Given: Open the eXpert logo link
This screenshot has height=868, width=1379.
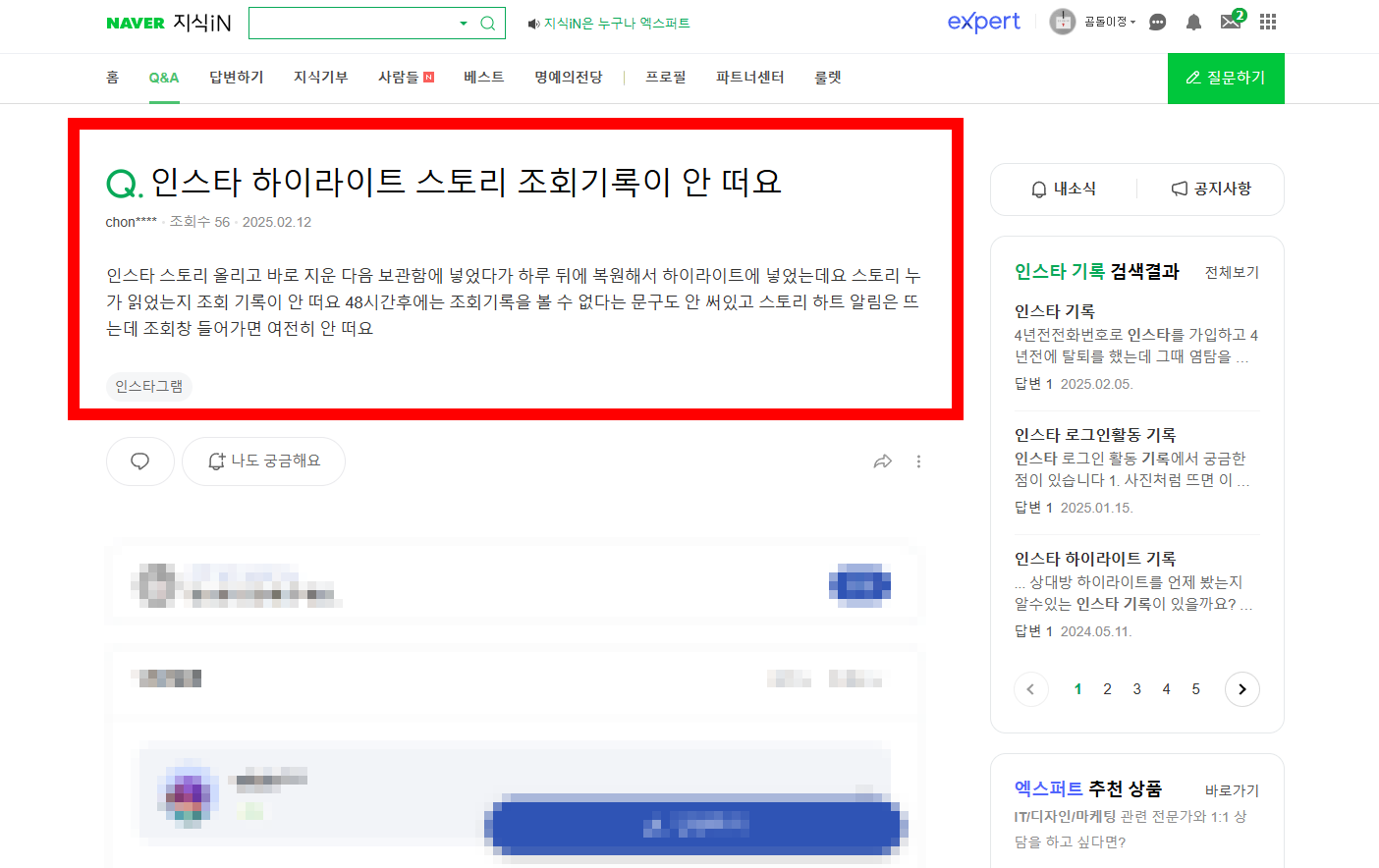Looking at the screenshot, I should point(983,22).
